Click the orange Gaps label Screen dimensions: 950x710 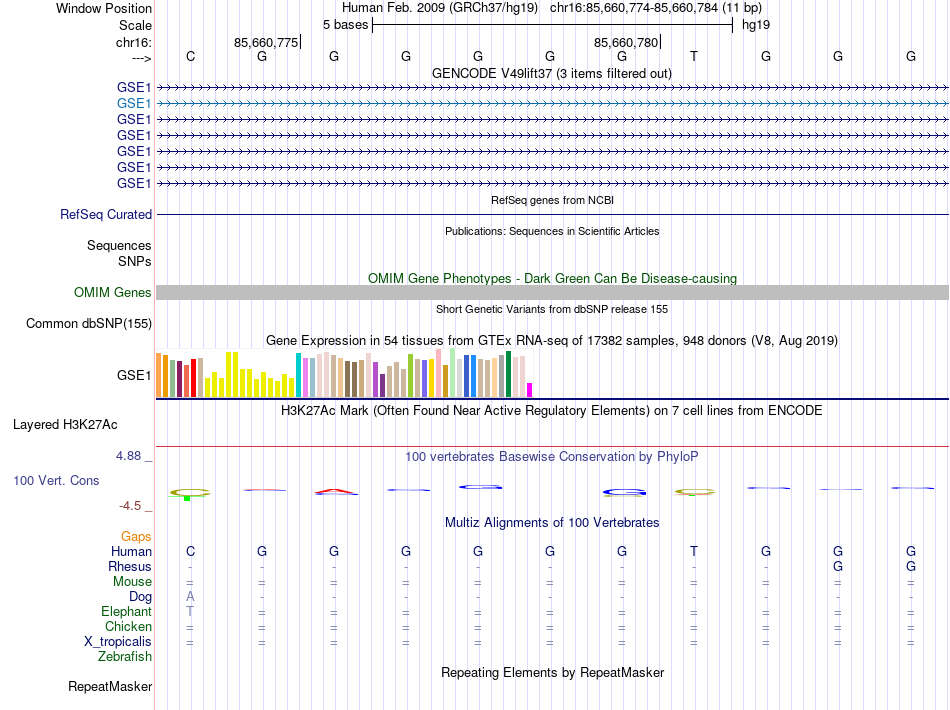click(136, 537)
